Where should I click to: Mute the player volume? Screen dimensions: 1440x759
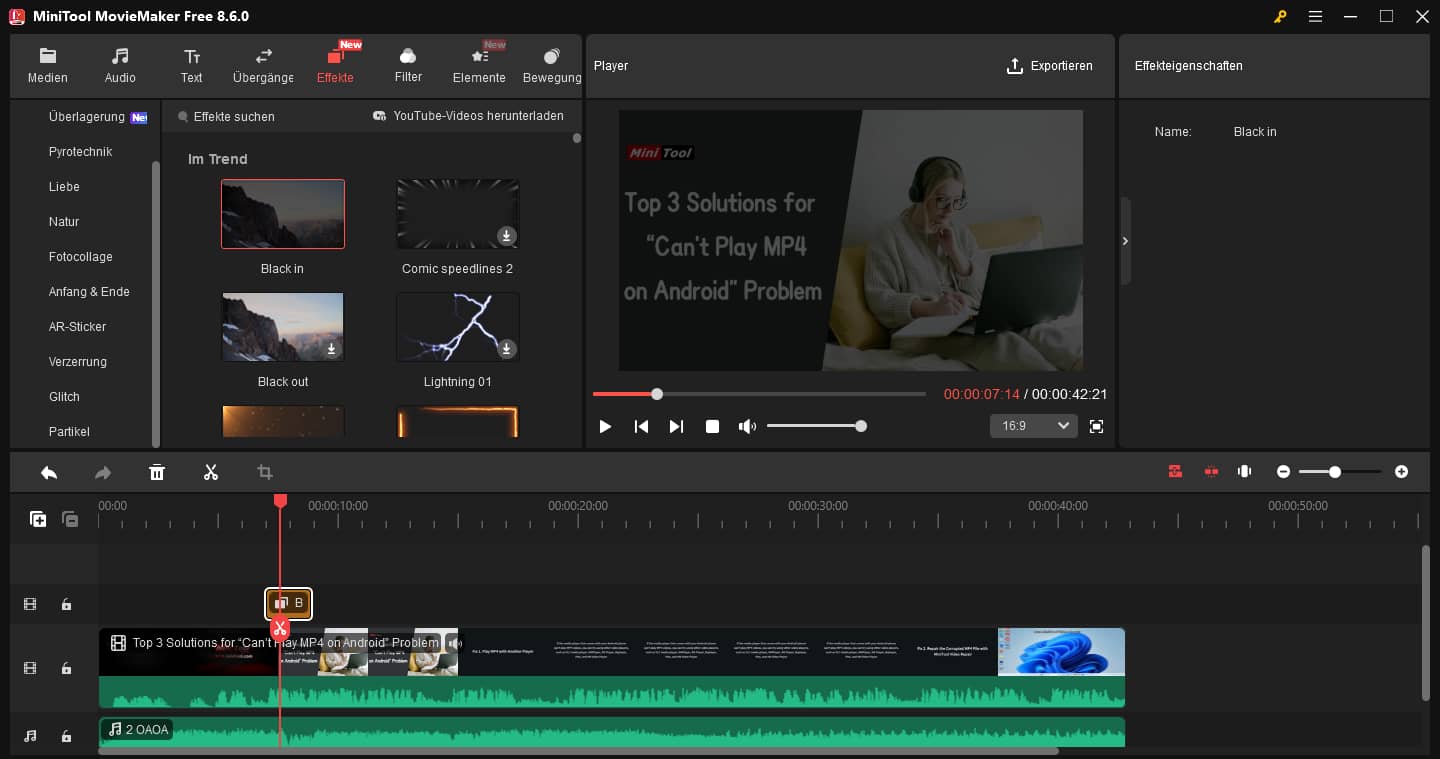click(747, 427)
